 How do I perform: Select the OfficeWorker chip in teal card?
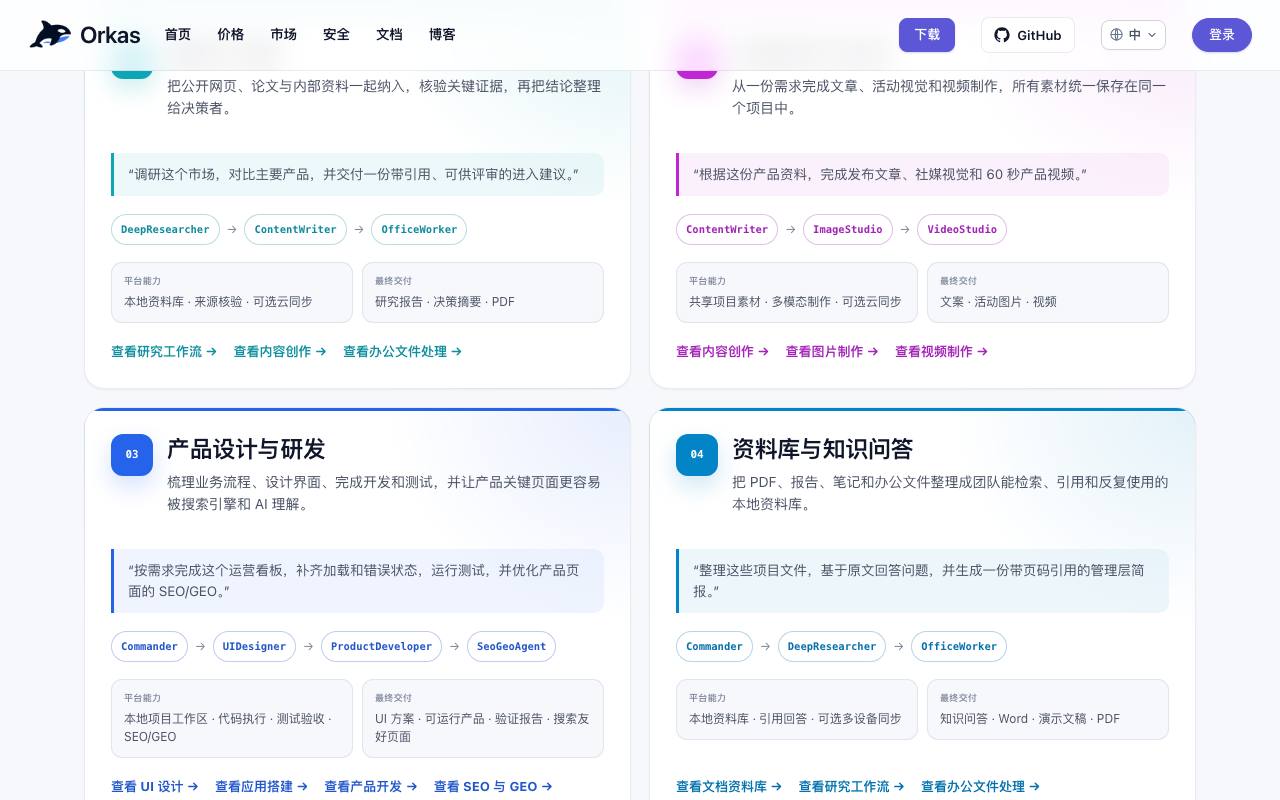click(419, 230)
